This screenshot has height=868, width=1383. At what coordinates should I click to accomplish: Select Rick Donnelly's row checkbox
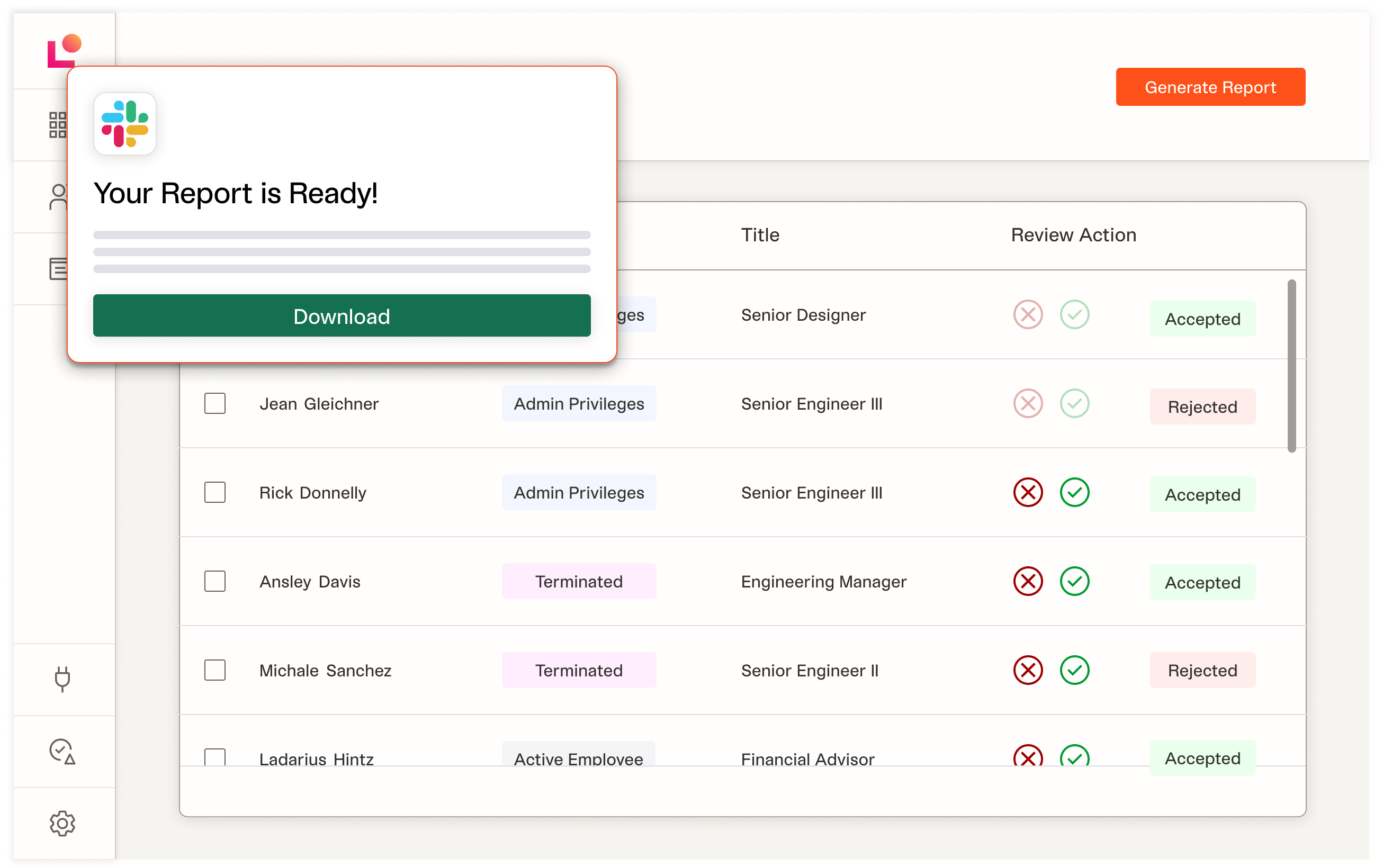[215, 493]
